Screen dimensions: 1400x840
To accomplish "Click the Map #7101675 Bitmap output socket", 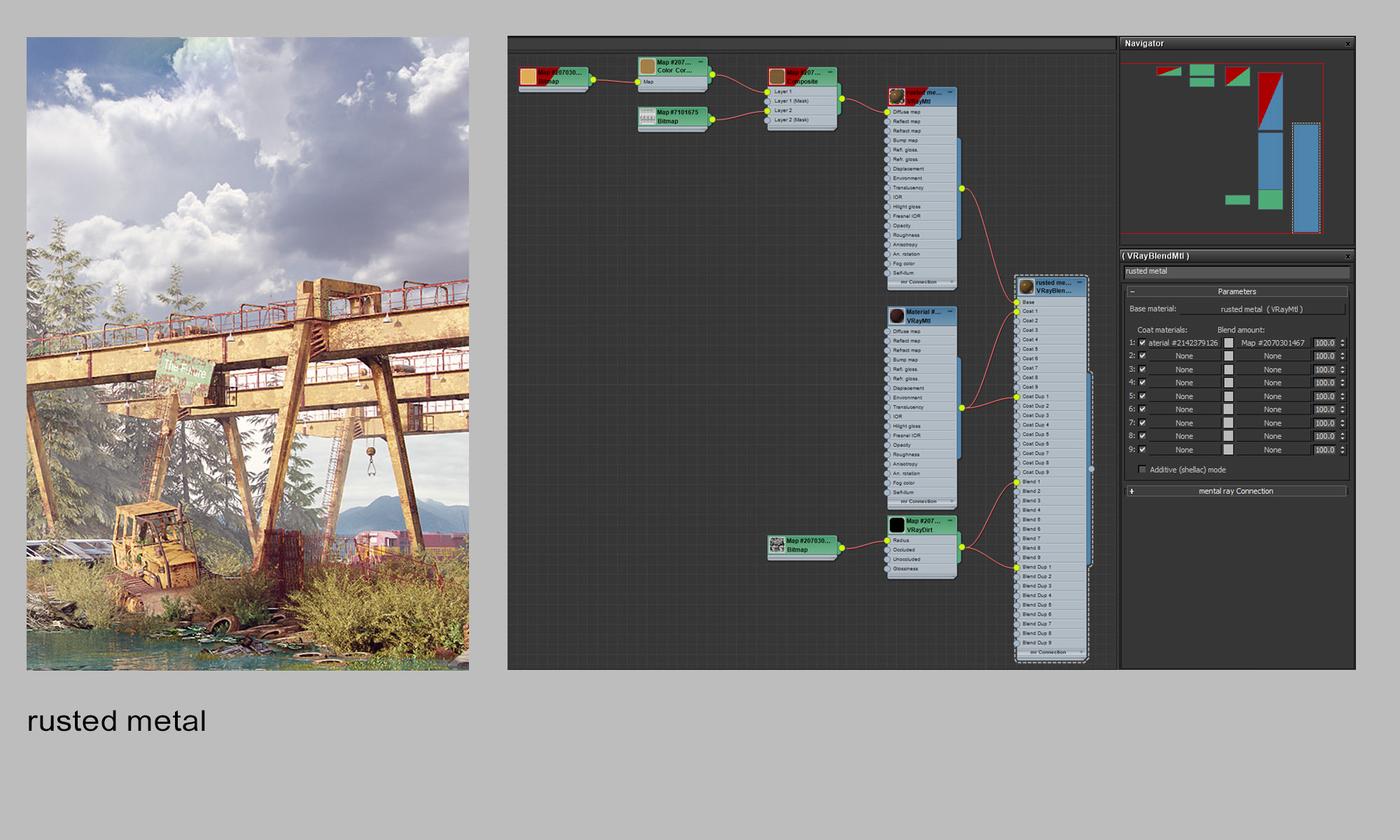I will 713,120.
